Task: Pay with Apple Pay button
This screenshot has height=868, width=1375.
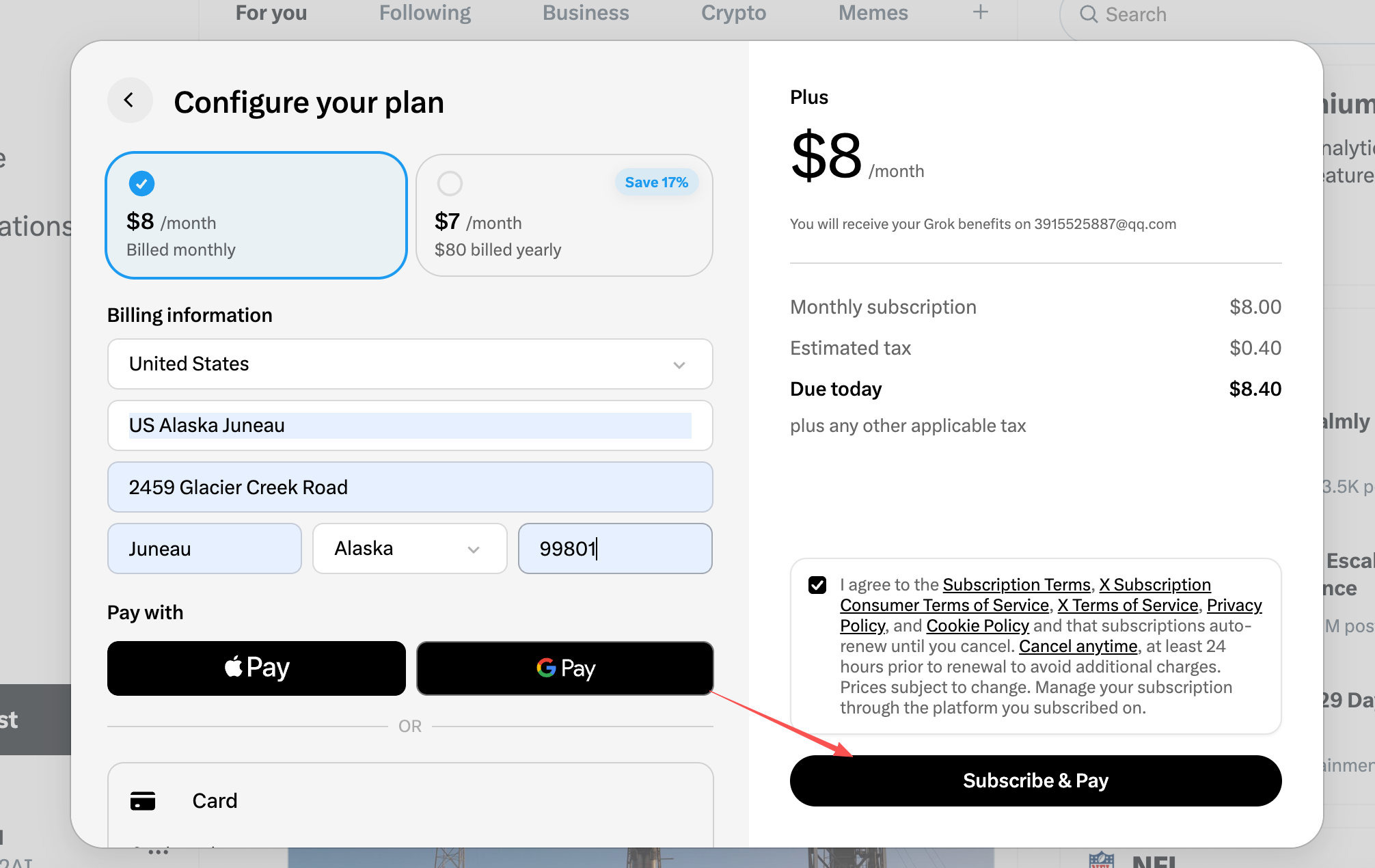Action: pos(256,668)
